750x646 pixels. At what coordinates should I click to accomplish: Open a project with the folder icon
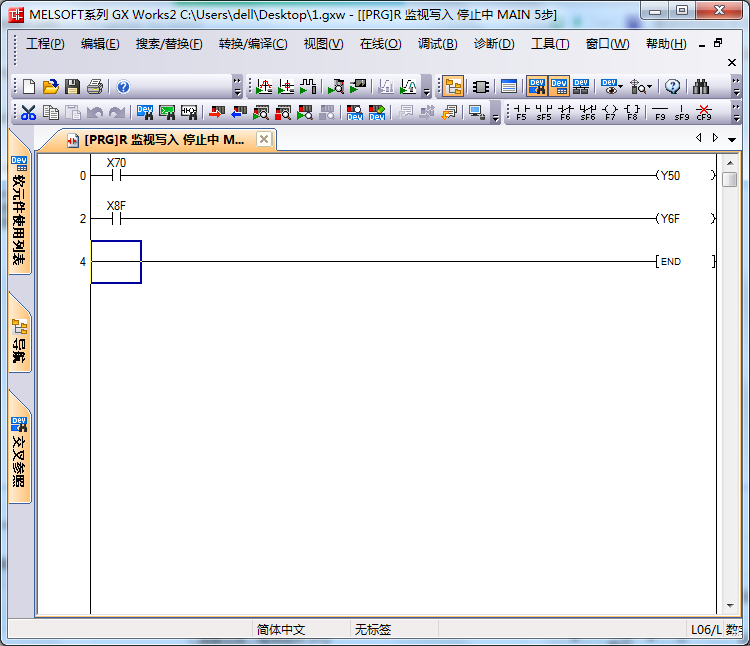coord(51,87)
